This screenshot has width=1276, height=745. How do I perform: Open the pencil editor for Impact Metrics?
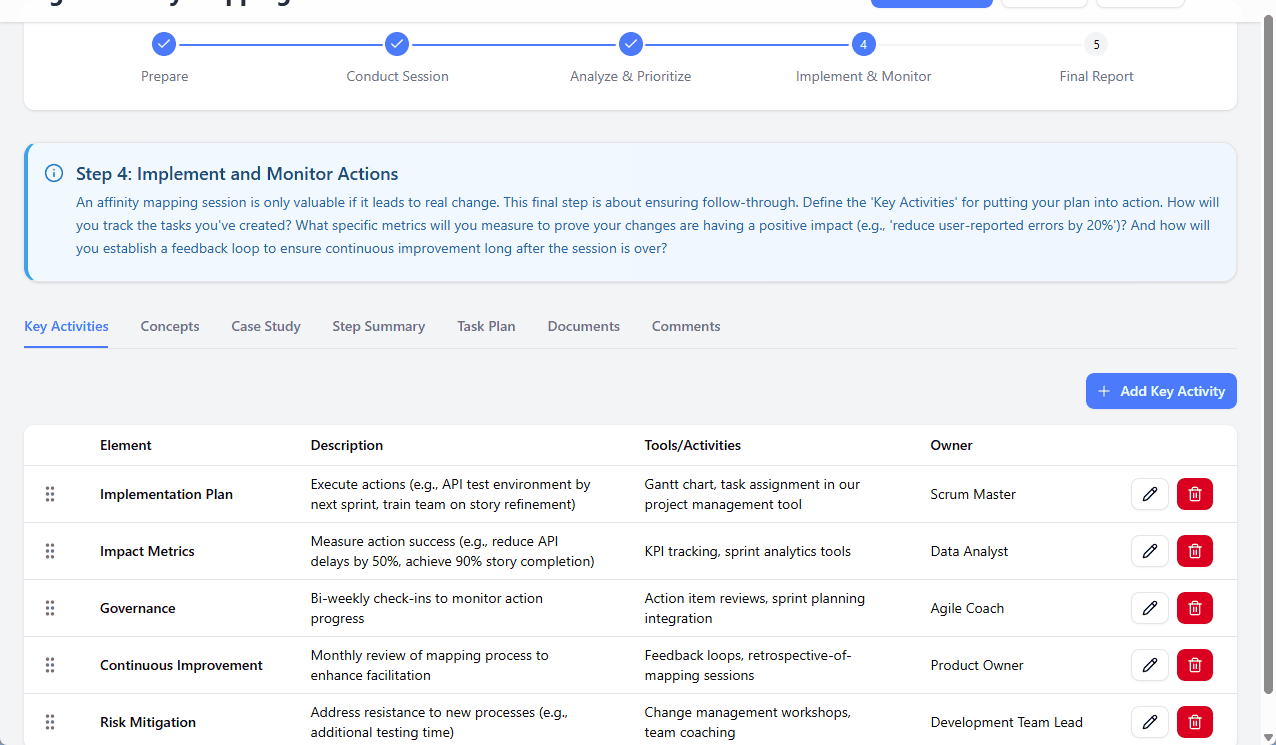1149,550
